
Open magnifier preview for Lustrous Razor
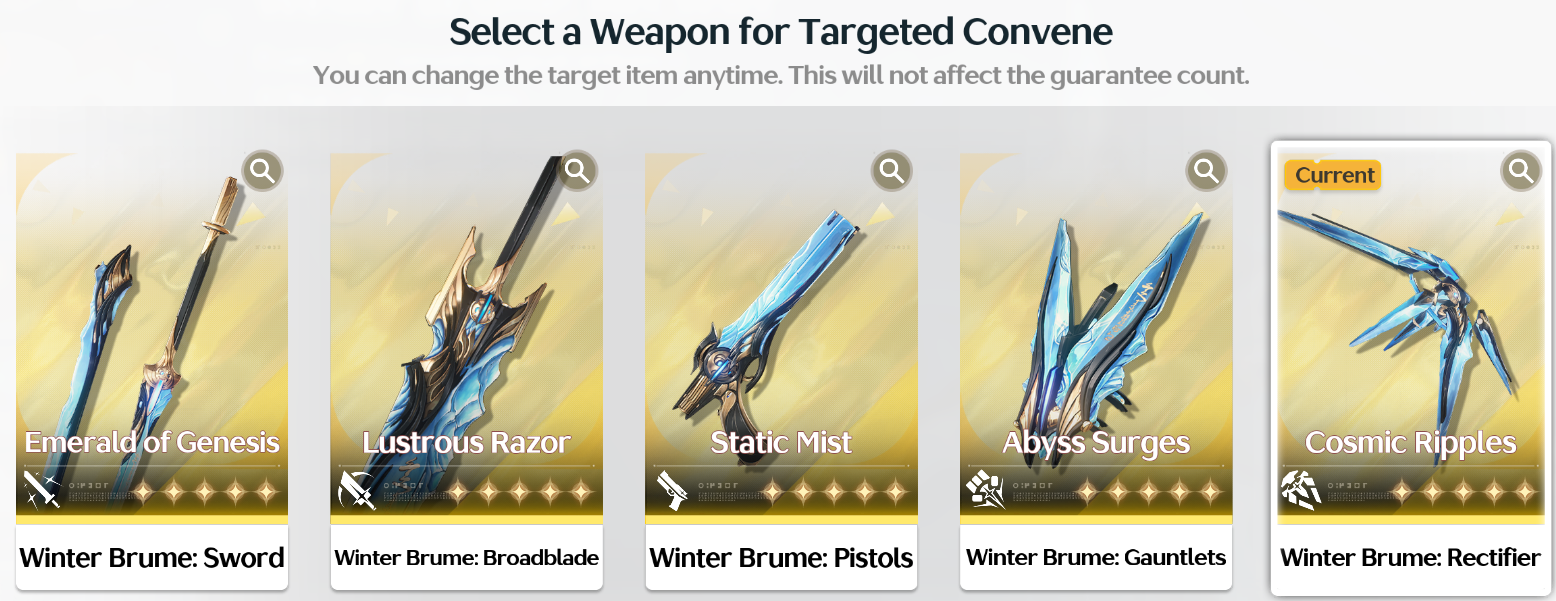tap(577, 171)
